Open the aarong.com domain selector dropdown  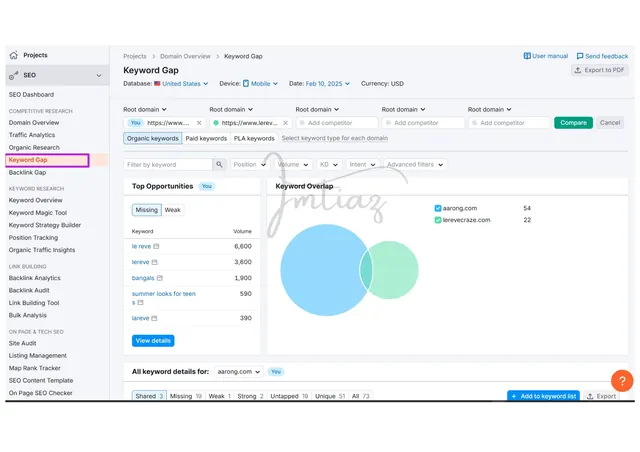point(239,372)
